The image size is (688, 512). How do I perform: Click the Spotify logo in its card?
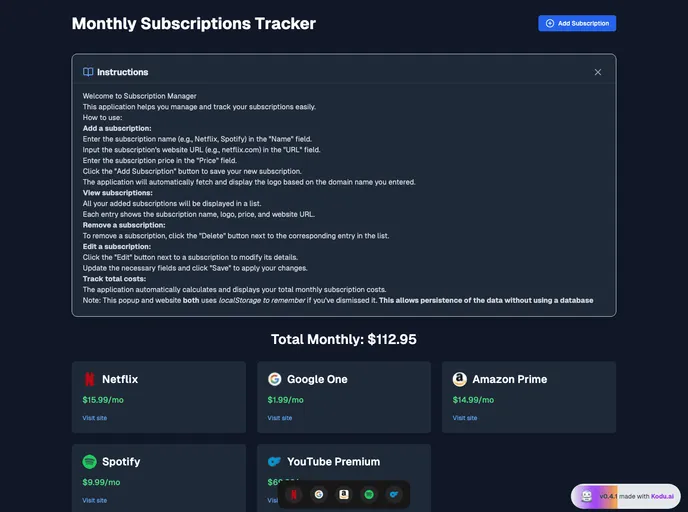tap(90, 462)
